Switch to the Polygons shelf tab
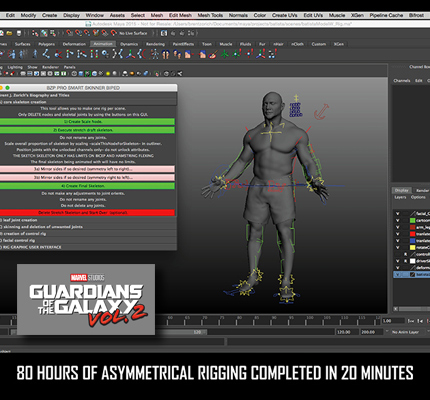This screenshot has width=430, height=400. [46, 44]
